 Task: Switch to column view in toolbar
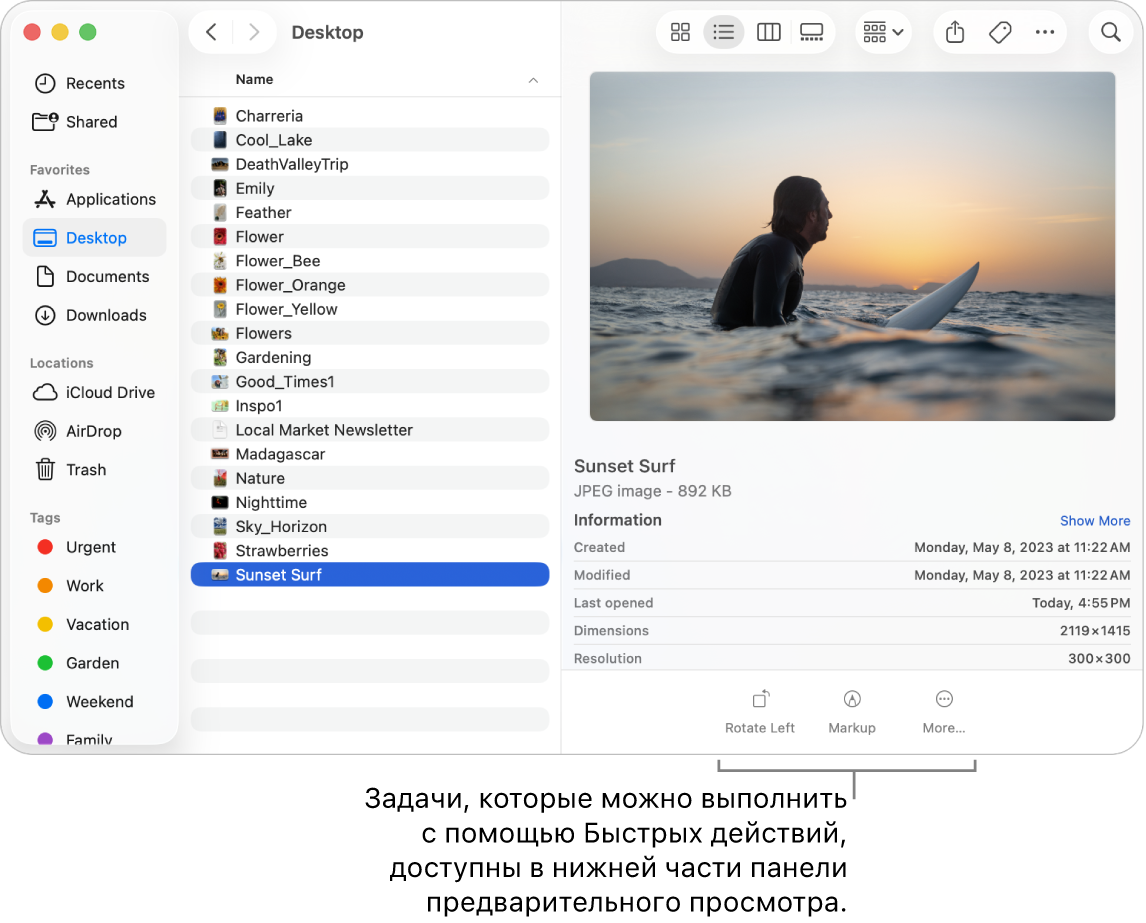tap(768, 32)
